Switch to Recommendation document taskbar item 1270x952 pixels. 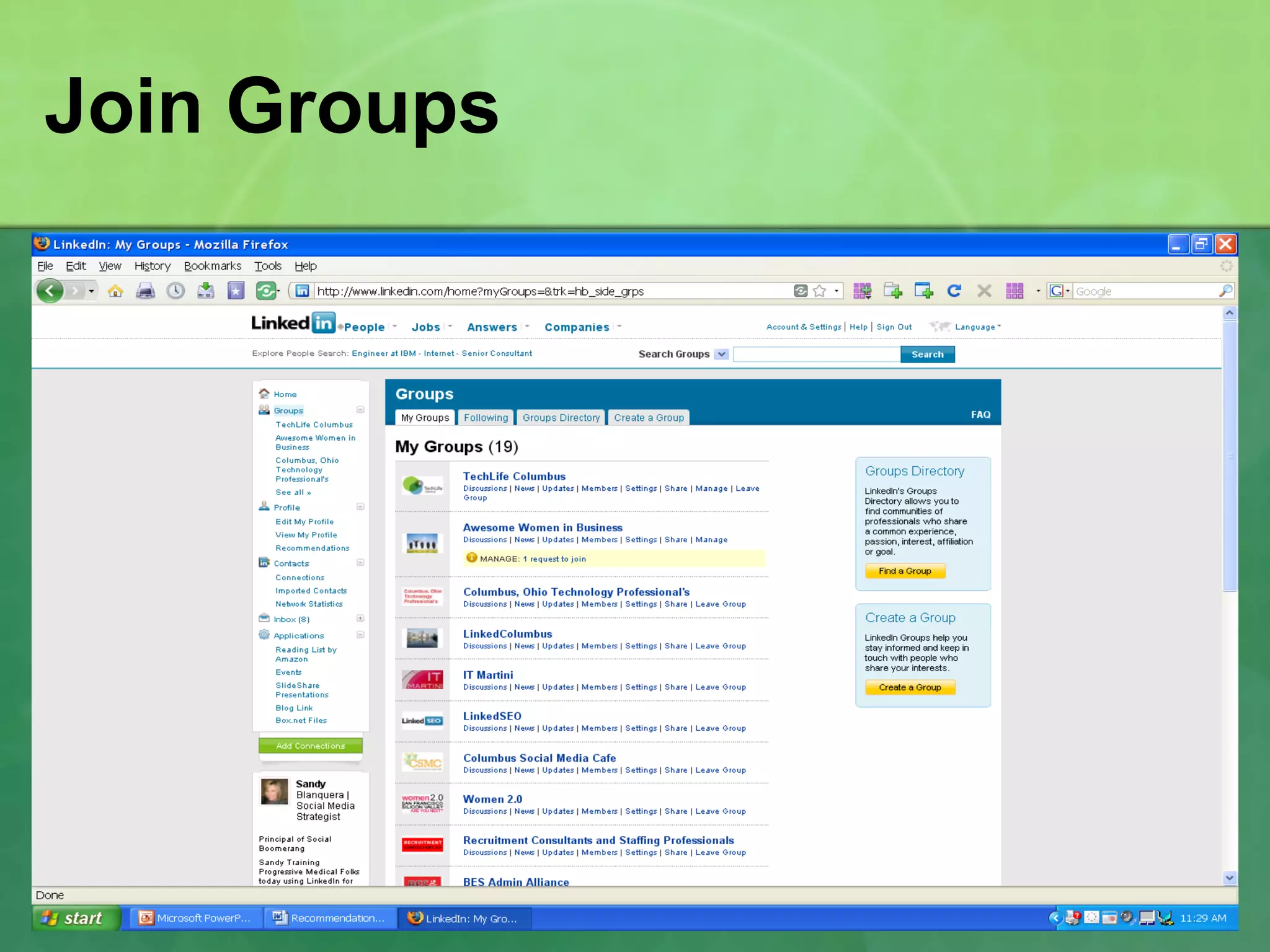point(331,918)
